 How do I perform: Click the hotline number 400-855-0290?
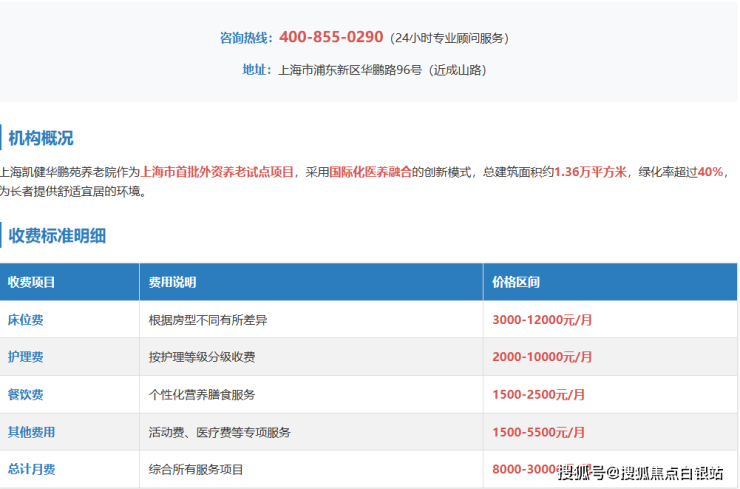(331, 37)
